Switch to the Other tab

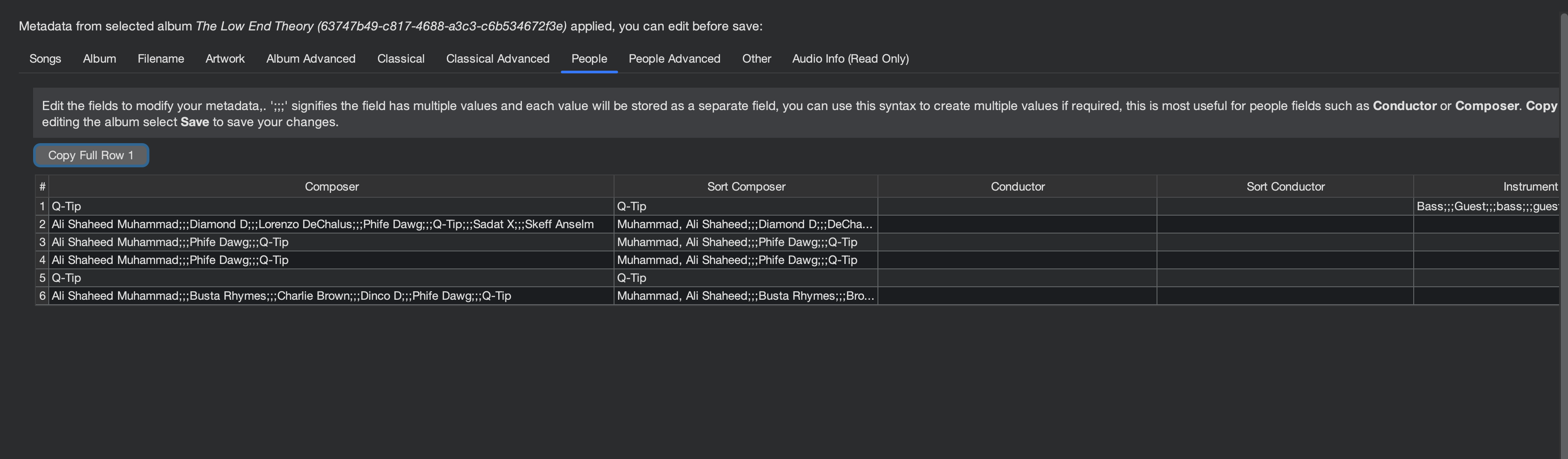[x=756, y=59]
